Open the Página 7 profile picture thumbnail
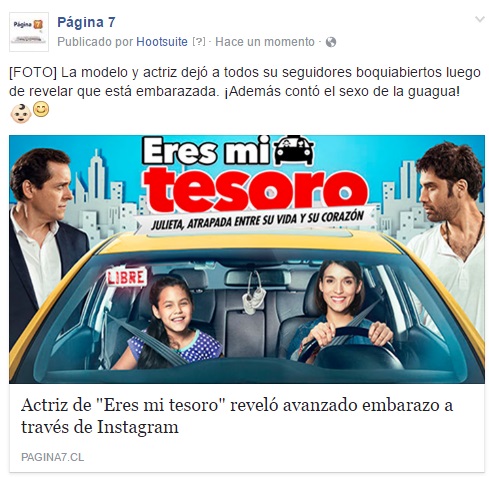Viewport: 489px width, 477px height. (x=29, y=32)
